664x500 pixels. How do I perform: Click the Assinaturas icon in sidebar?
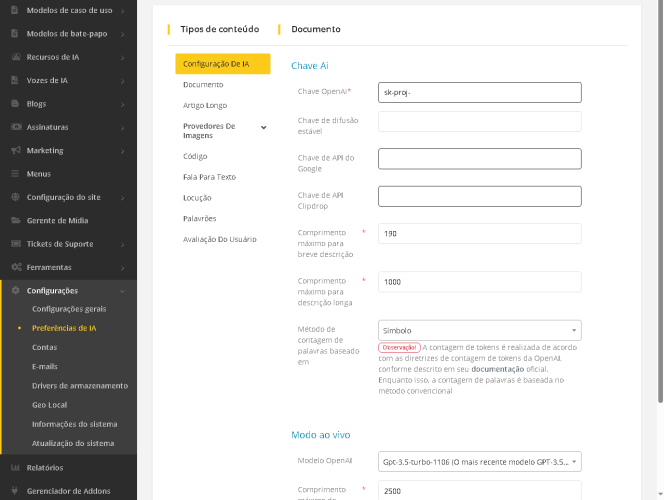click(x=16, y=127)
